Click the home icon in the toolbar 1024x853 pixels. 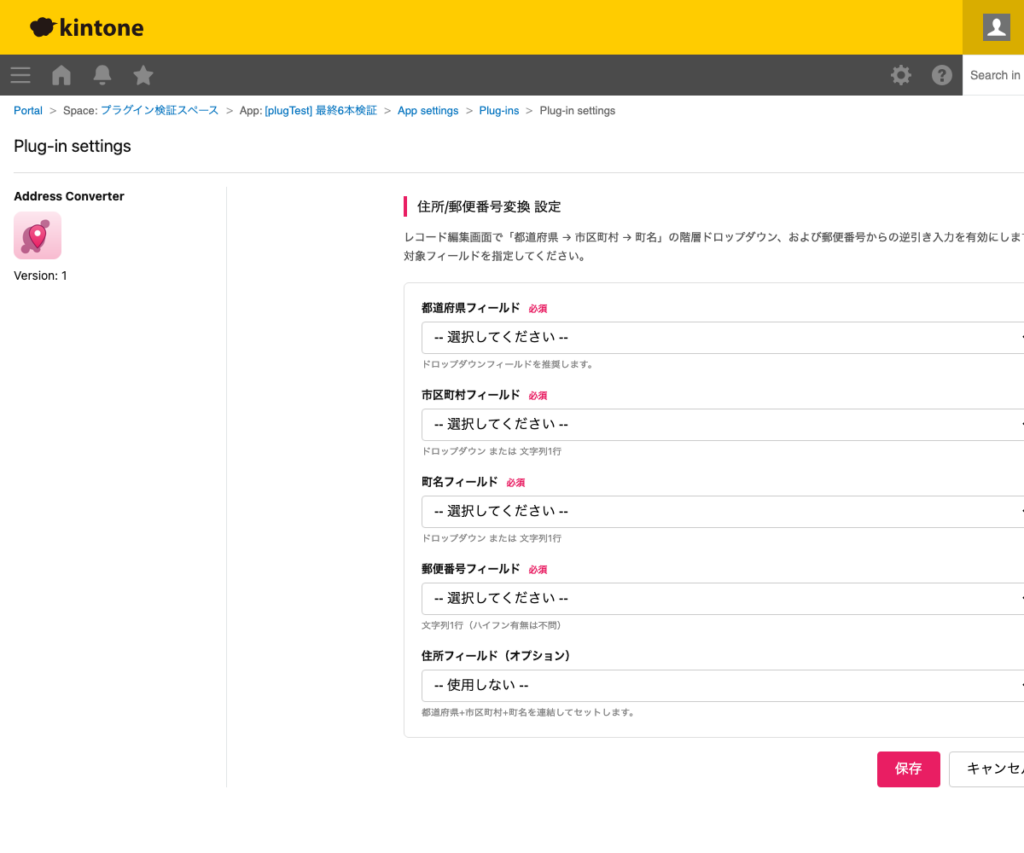[x=60, y=75]
